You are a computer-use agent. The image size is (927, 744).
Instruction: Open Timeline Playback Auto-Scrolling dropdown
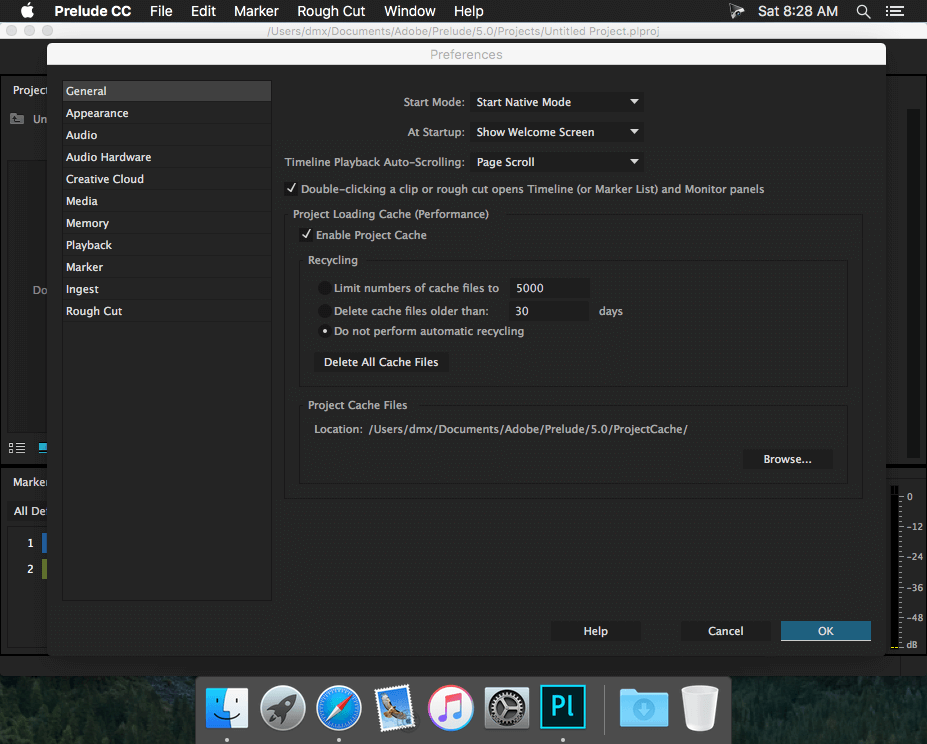pos(557,162)
